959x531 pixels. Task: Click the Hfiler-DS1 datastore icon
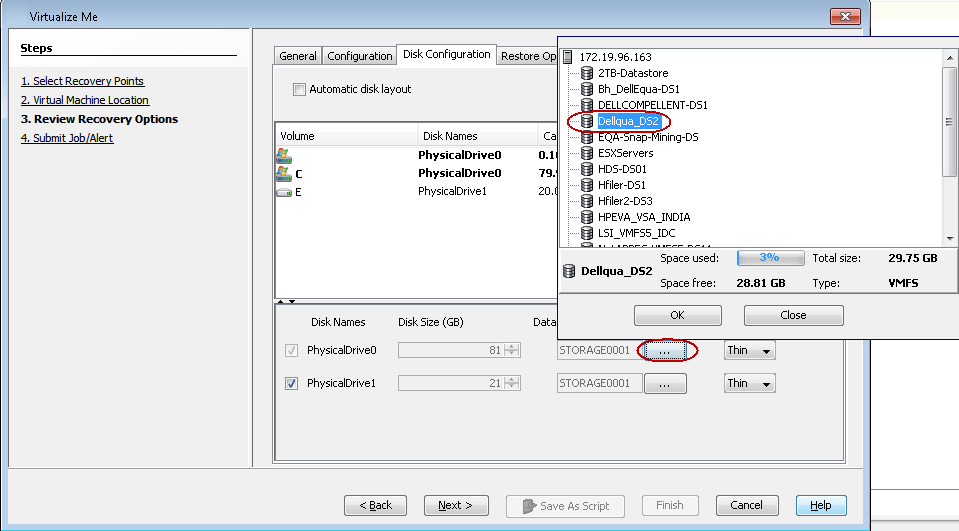[x=587, y=185]
